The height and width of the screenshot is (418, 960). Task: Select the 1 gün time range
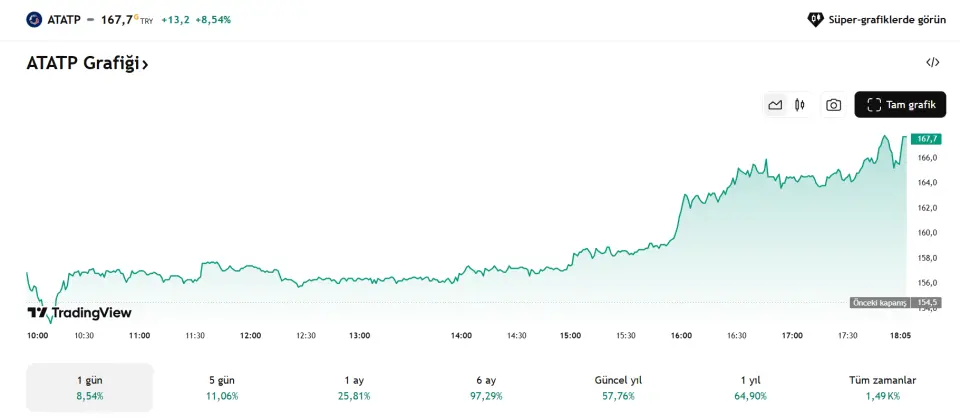click(x=90, y=387)
